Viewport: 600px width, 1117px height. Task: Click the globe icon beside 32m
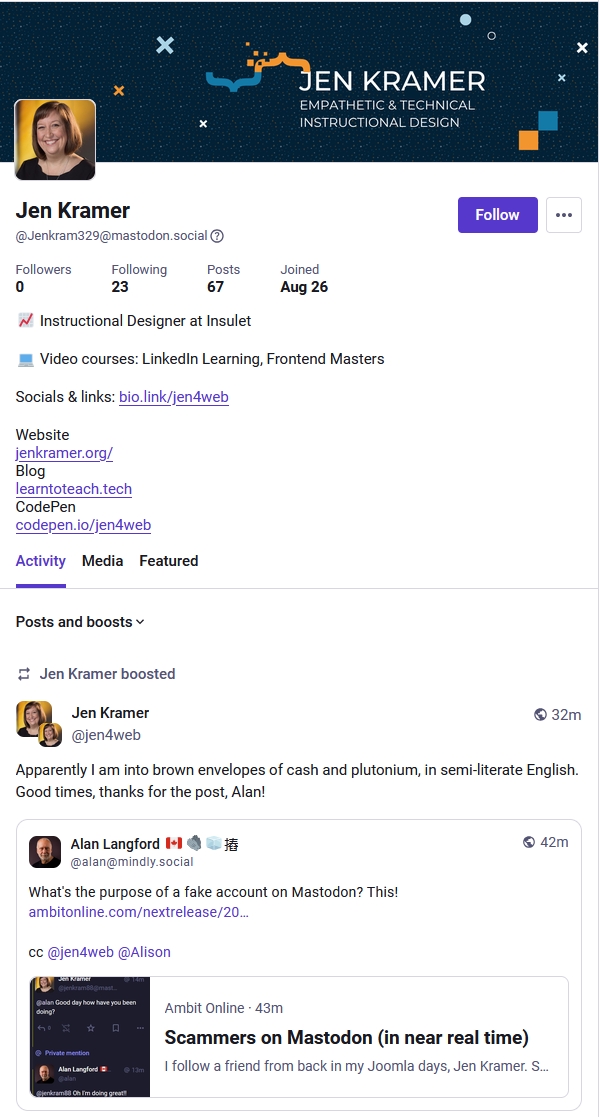coord(540,715)
